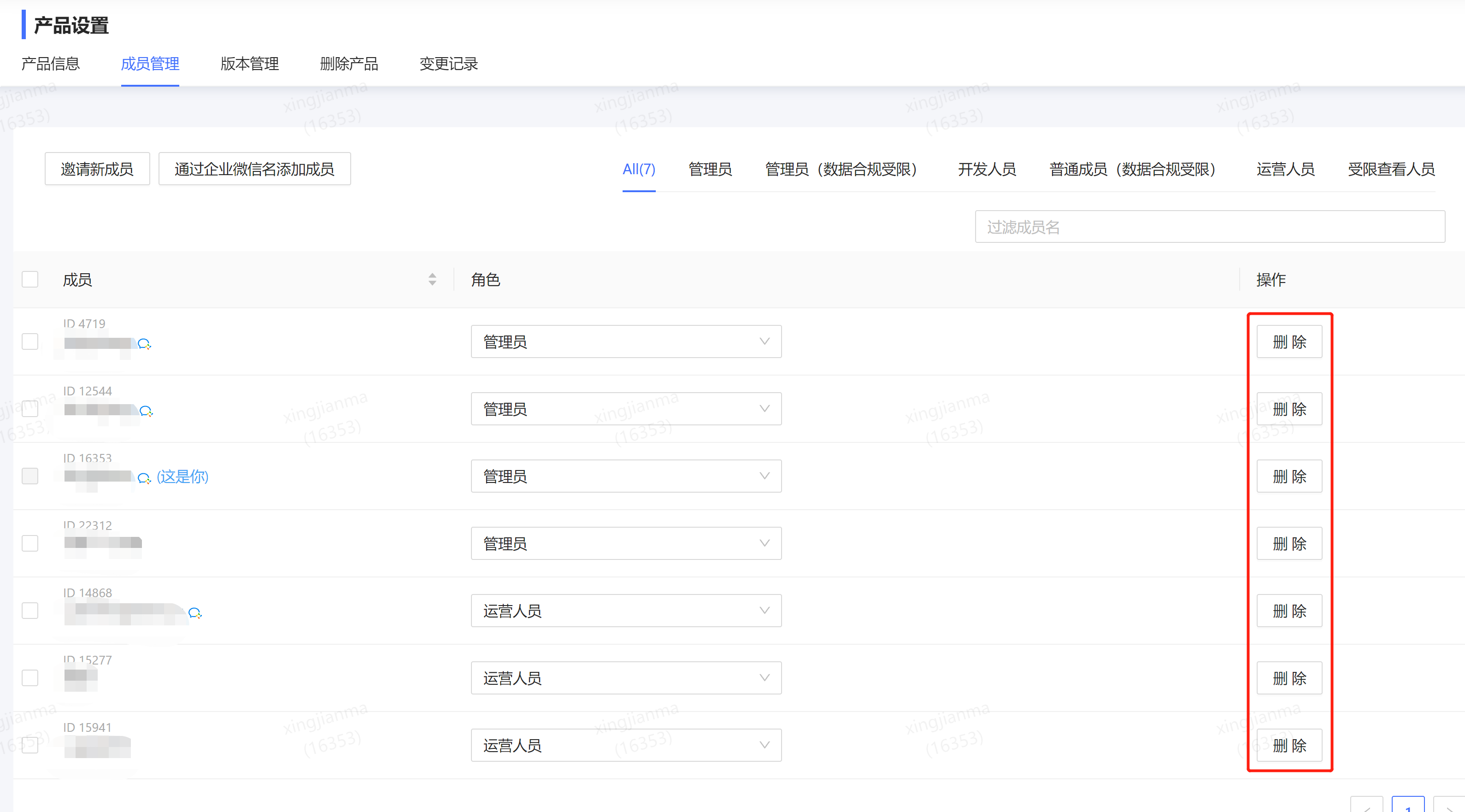Screen dimensions: 1465x812
Task: Delete member ID 15277
Action: point(1289,678)
